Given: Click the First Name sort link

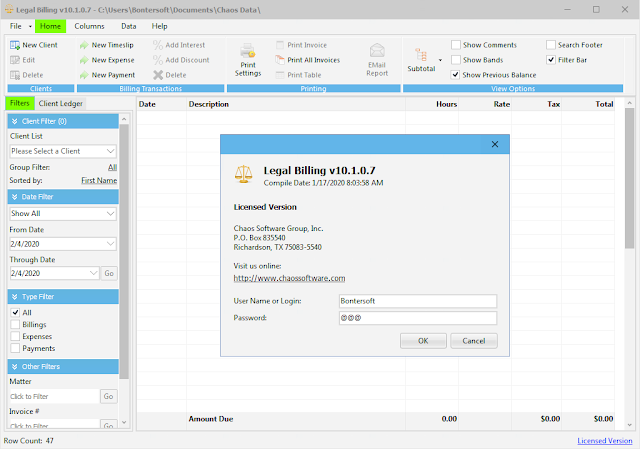Looking at the screenshot, I should [x=99, y=180].
